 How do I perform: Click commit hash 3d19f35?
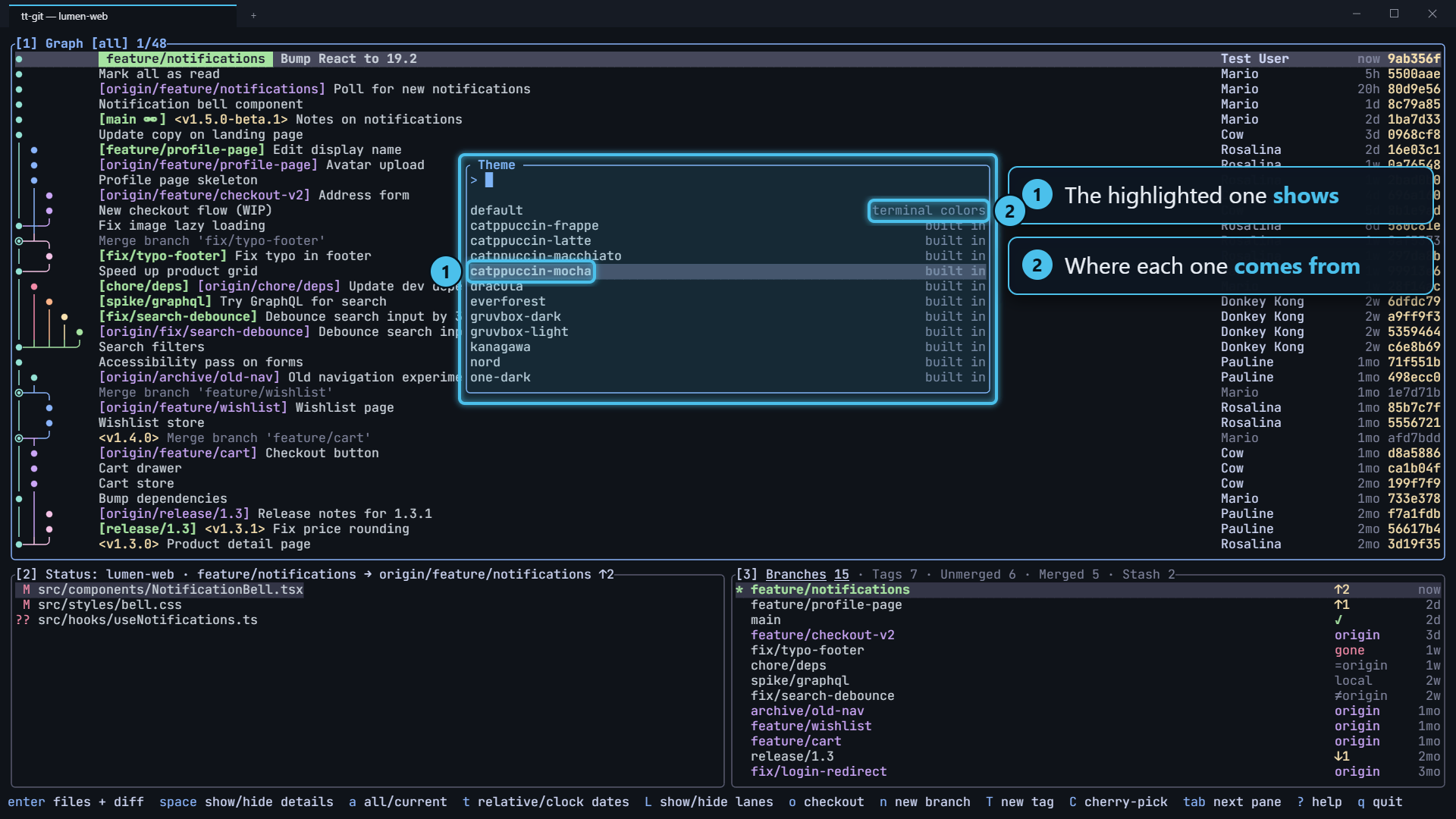click(1414, 544)
